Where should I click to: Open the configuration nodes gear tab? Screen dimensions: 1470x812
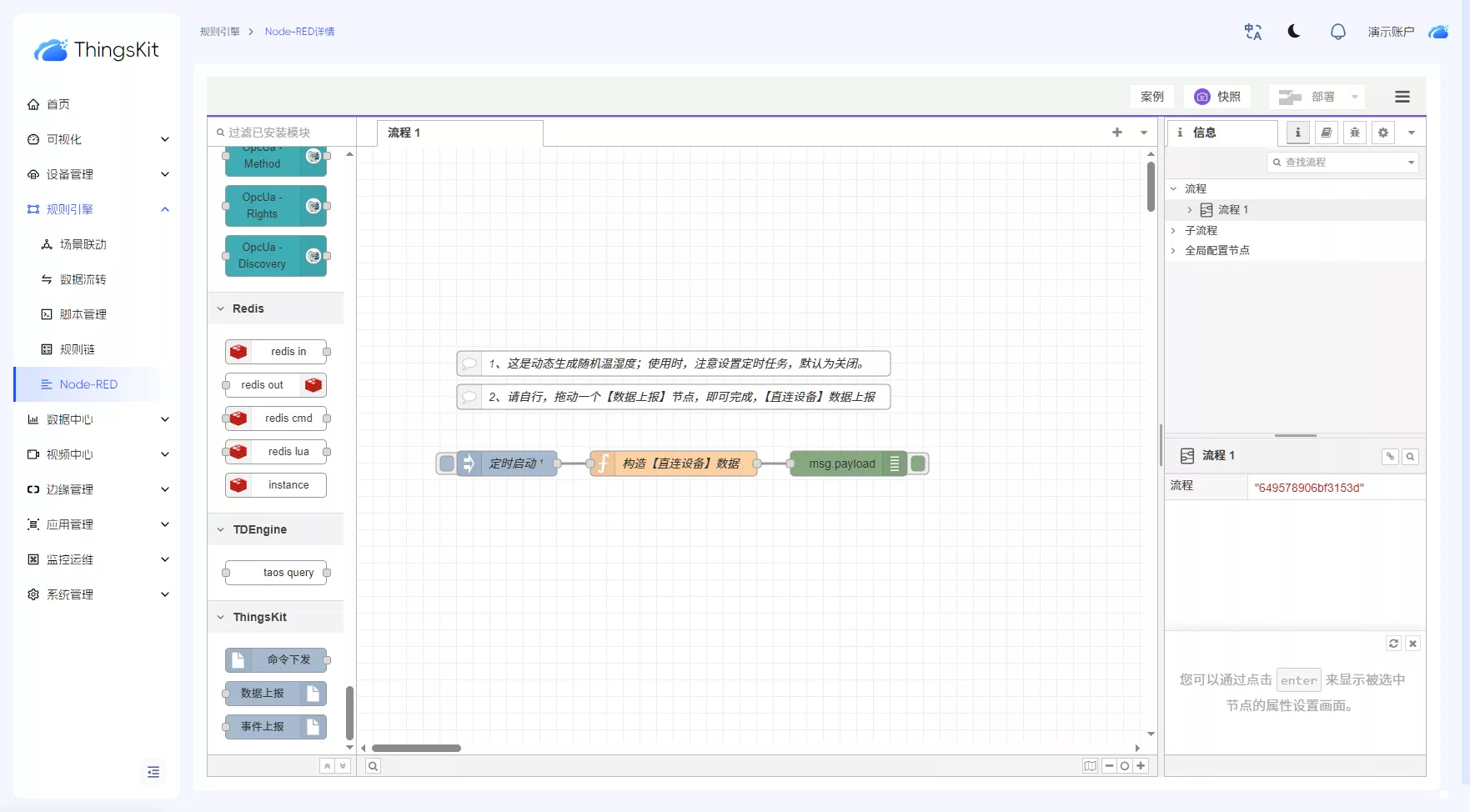pos(1382,133)
